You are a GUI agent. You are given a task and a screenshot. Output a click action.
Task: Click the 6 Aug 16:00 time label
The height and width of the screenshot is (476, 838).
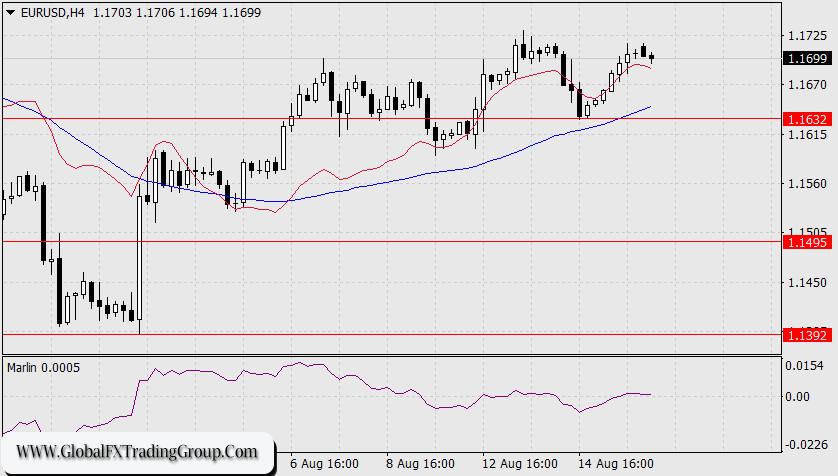[325, 464]
